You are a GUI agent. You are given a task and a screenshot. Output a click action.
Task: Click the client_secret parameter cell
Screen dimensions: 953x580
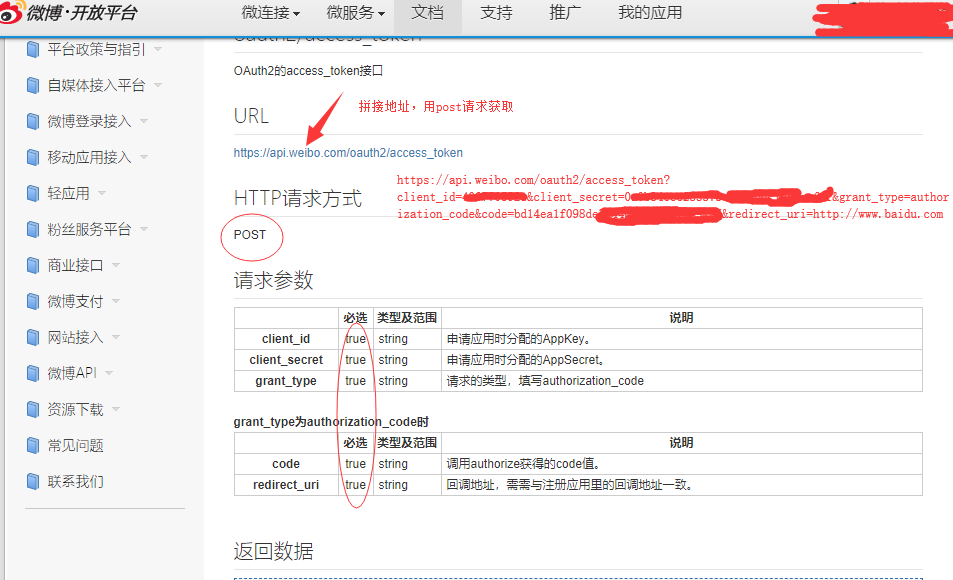click(x=286, y=360)
